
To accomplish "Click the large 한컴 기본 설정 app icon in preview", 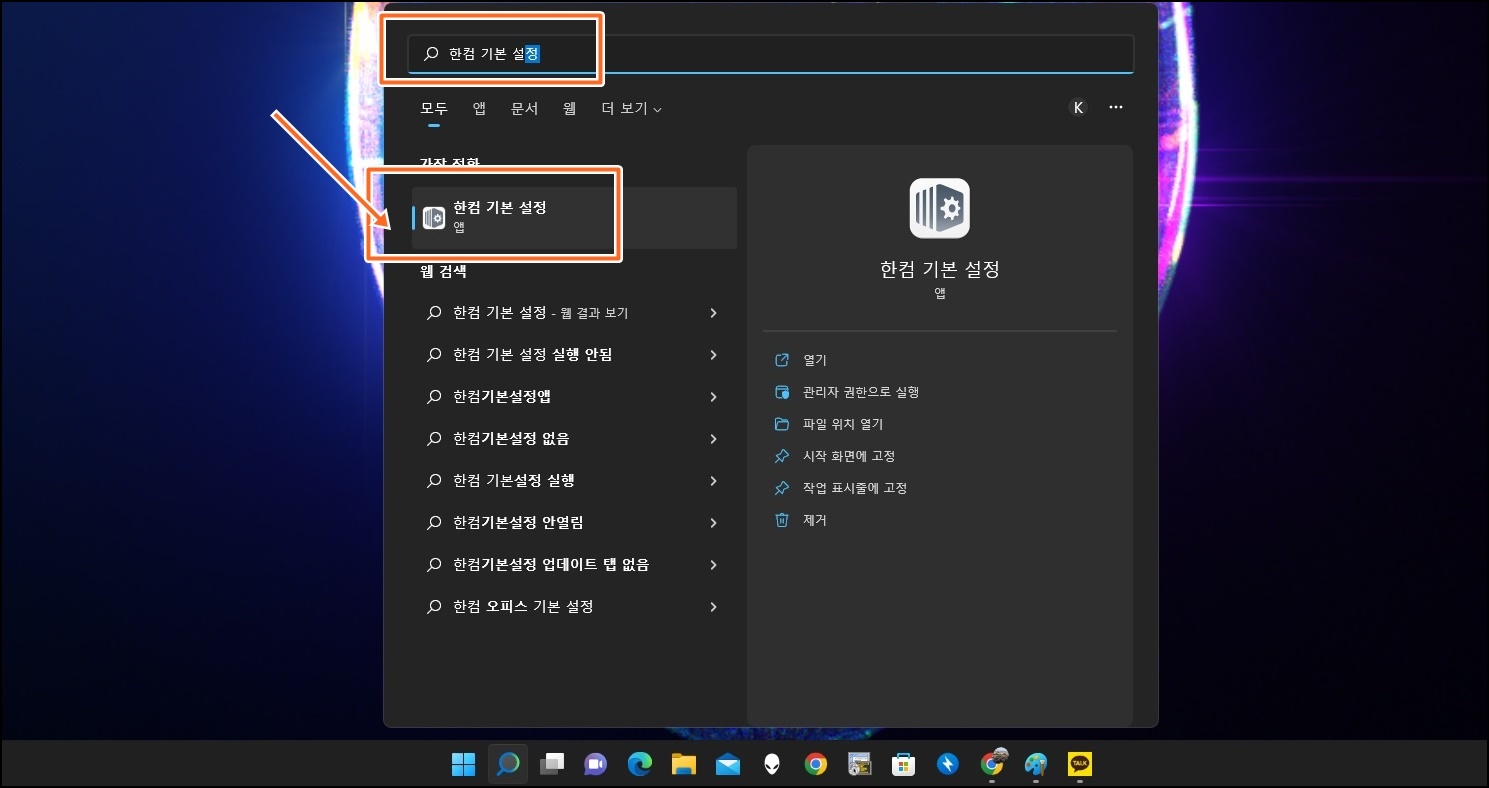I will tap(939, 208).
